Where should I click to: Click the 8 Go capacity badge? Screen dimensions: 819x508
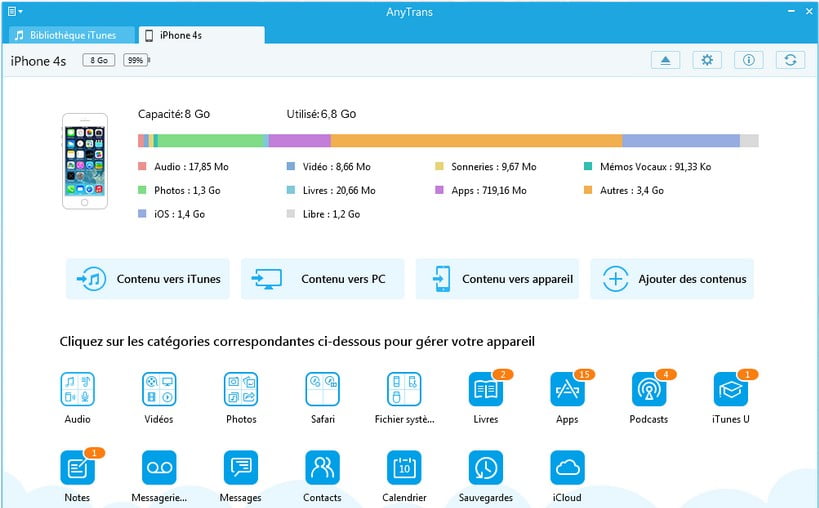coord(99,60)
